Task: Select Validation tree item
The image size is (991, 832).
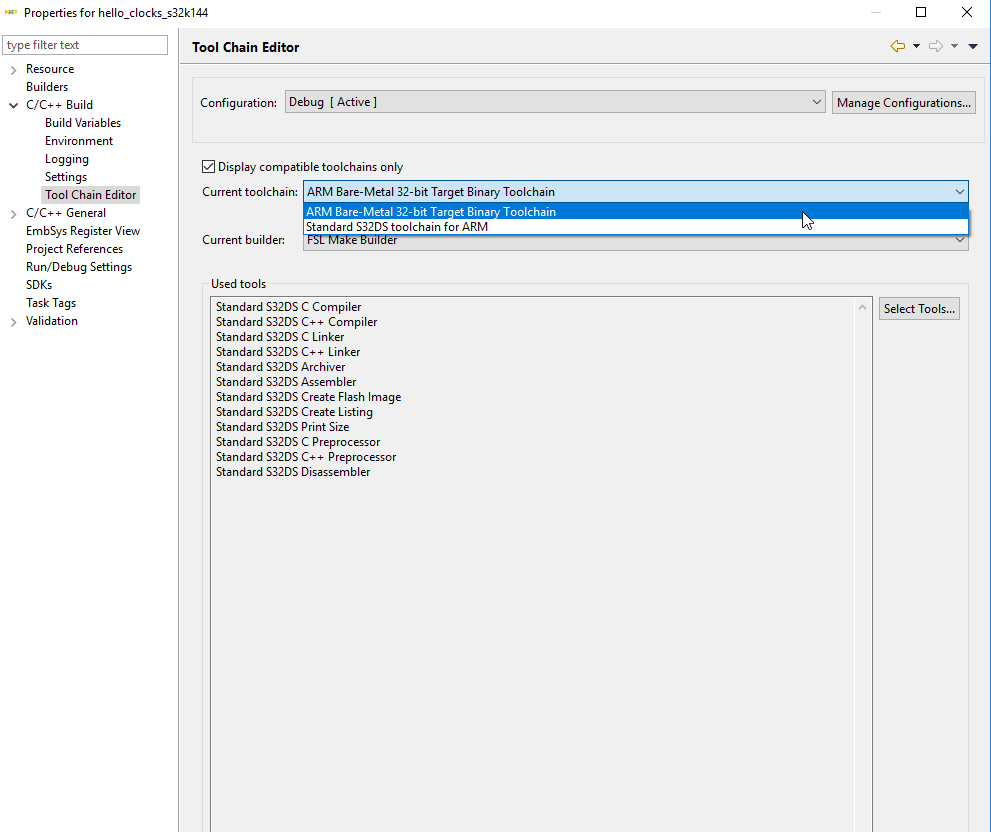Action: [52, 321]
